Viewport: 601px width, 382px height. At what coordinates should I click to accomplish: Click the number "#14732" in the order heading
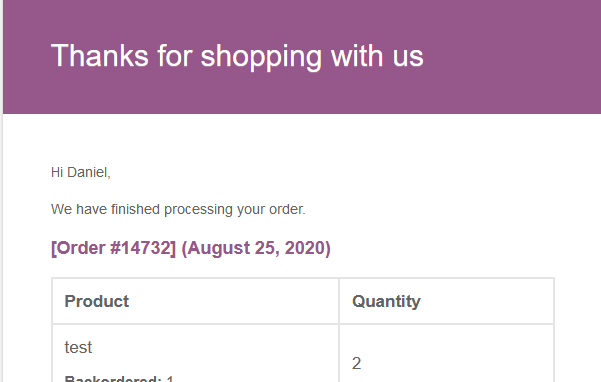click(140, 248)
